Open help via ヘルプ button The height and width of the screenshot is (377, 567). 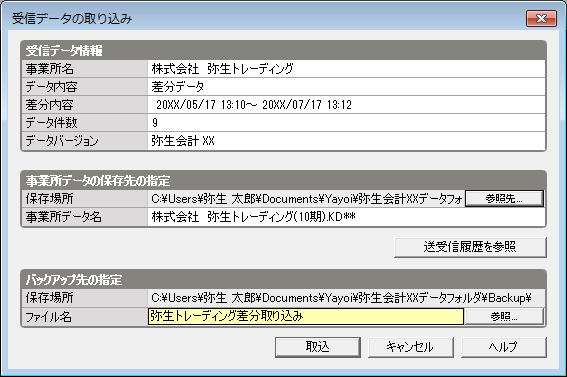[x=503, y=347]
